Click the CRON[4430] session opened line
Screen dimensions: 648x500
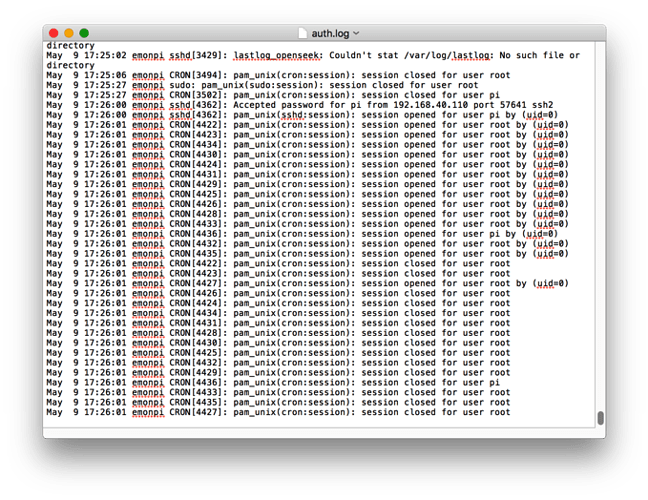[307, 155]
